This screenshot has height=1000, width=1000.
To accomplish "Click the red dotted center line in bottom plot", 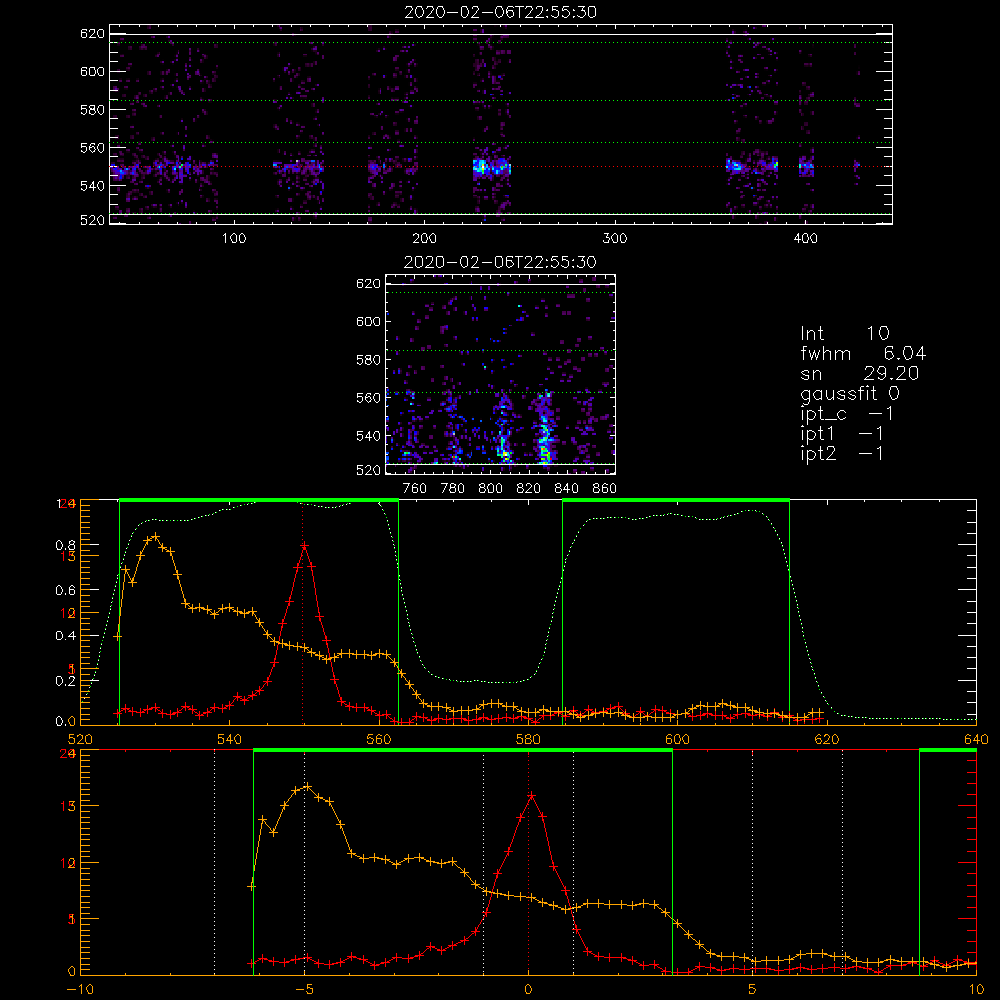I will click(528, 862).
